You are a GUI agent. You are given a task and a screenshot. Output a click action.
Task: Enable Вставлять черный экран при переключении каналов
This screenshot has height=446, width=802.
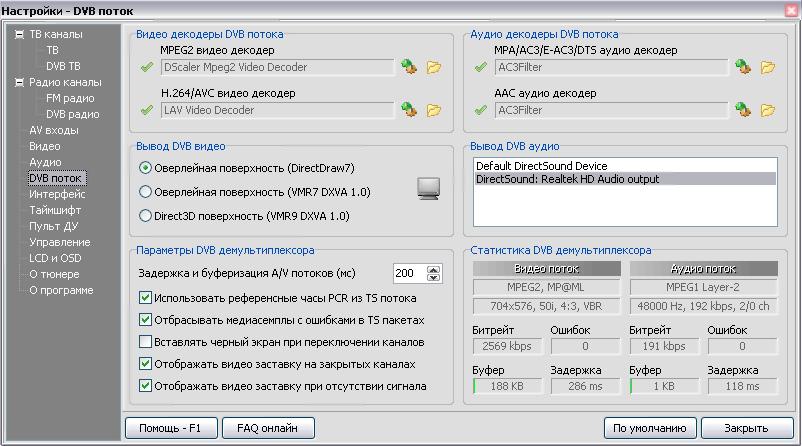[146, 342]
